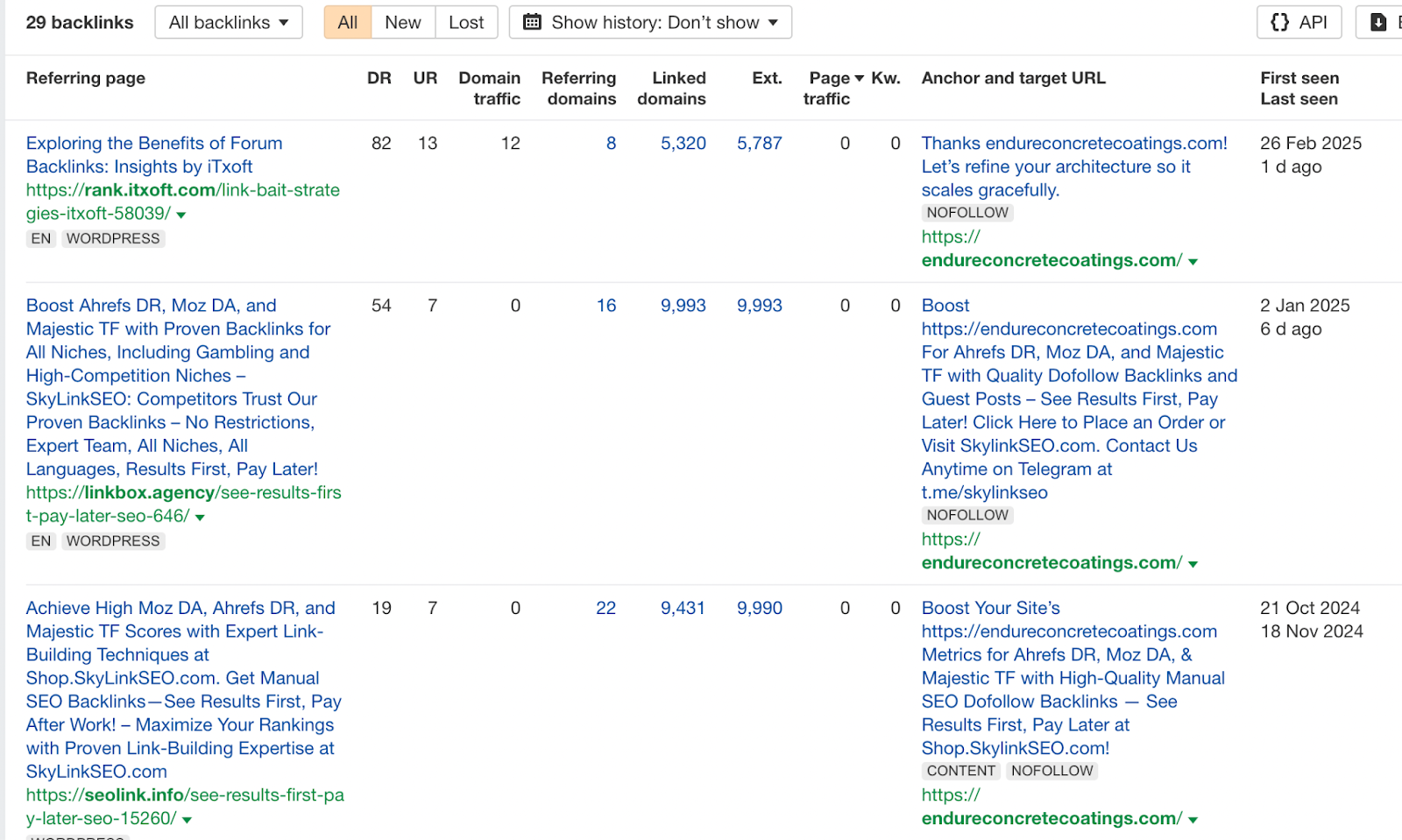1402x840 pixels.
Task: Expand target URL arrow in linkbox.agency row
Action: click(1193, 563)
